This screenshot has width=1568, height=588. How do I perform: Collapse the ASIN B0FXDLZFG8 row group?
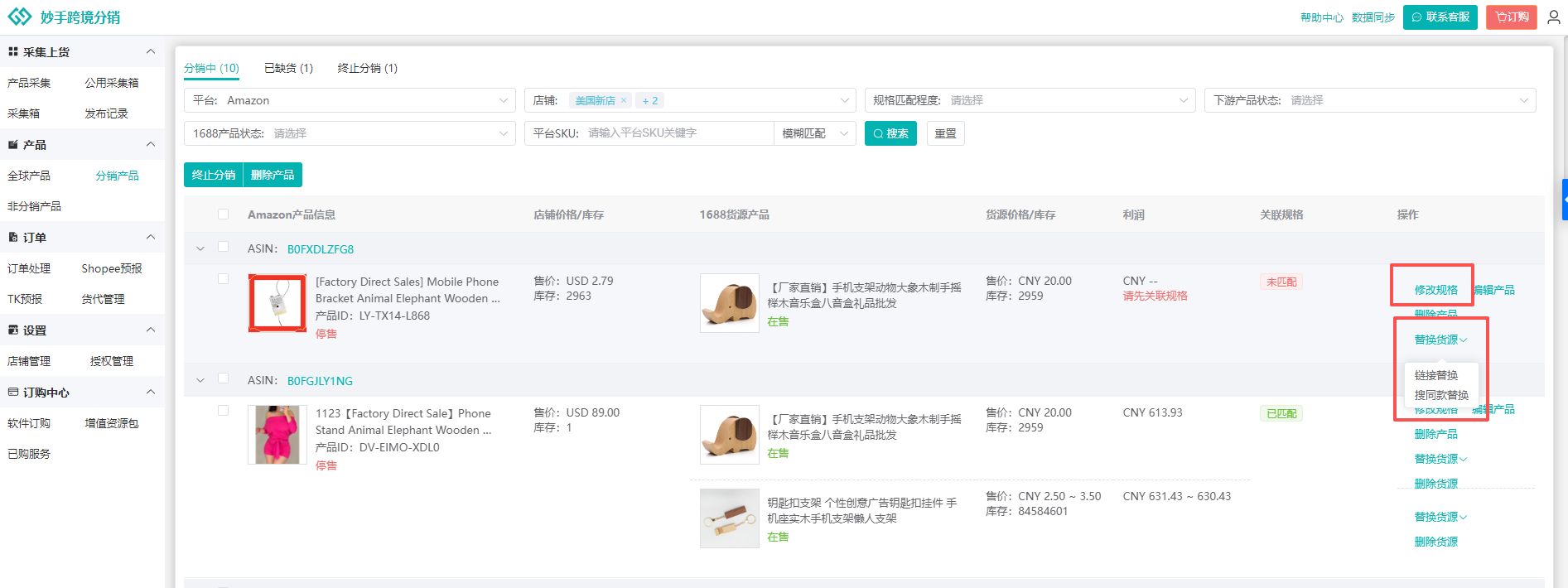[200, 248]
